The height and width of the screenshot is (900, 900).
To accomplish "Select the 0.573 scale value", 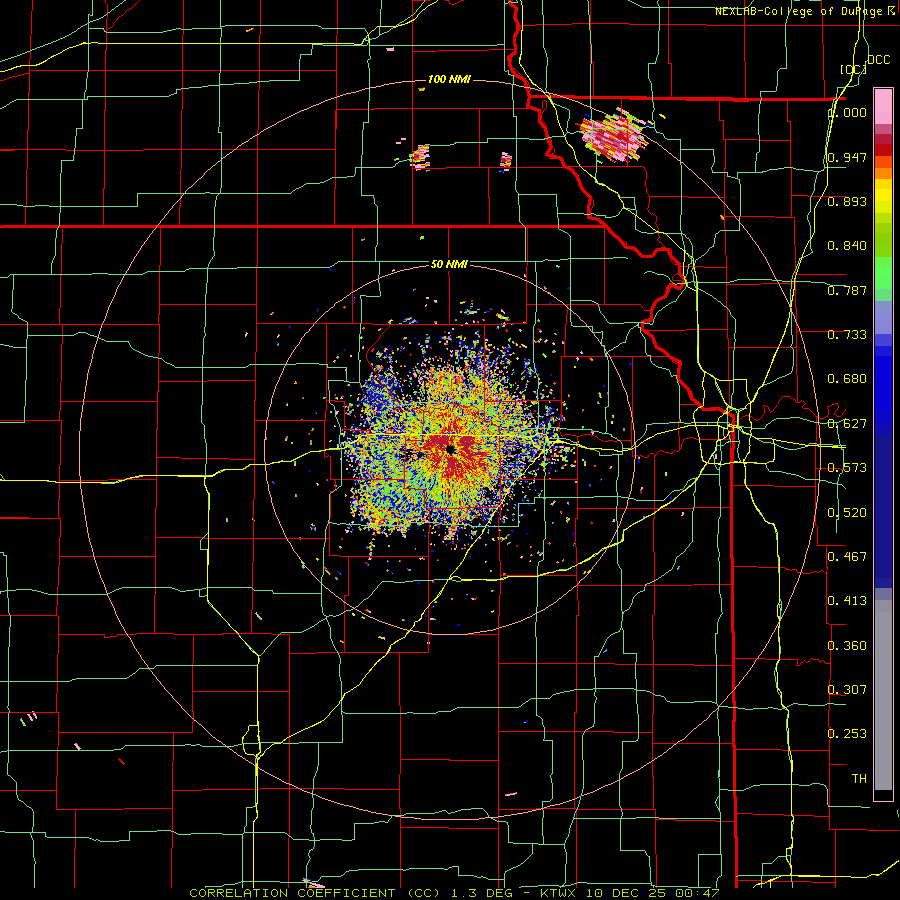I will point(847,468).
